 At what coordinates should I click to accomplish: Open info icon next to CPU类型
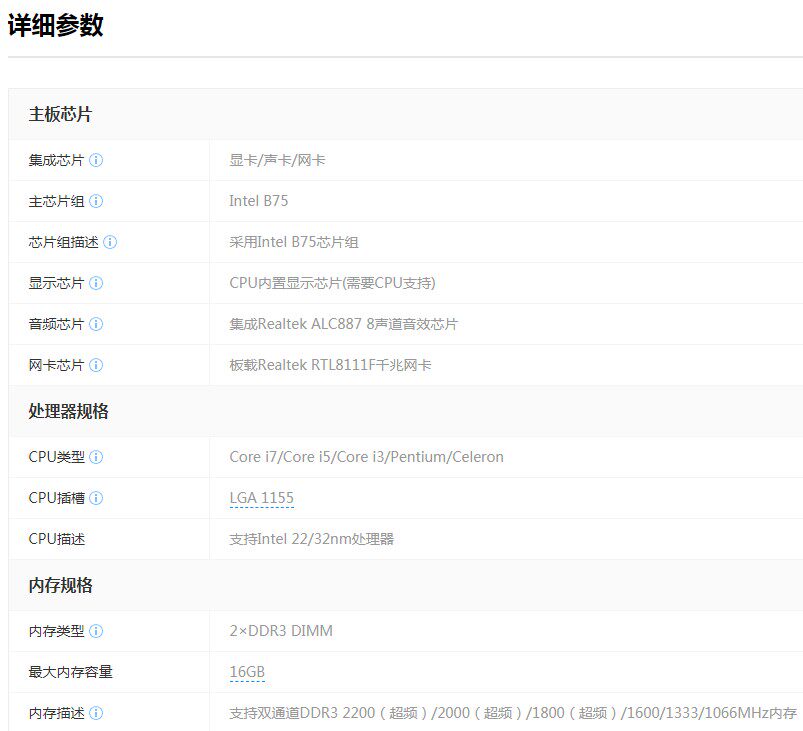96,457
